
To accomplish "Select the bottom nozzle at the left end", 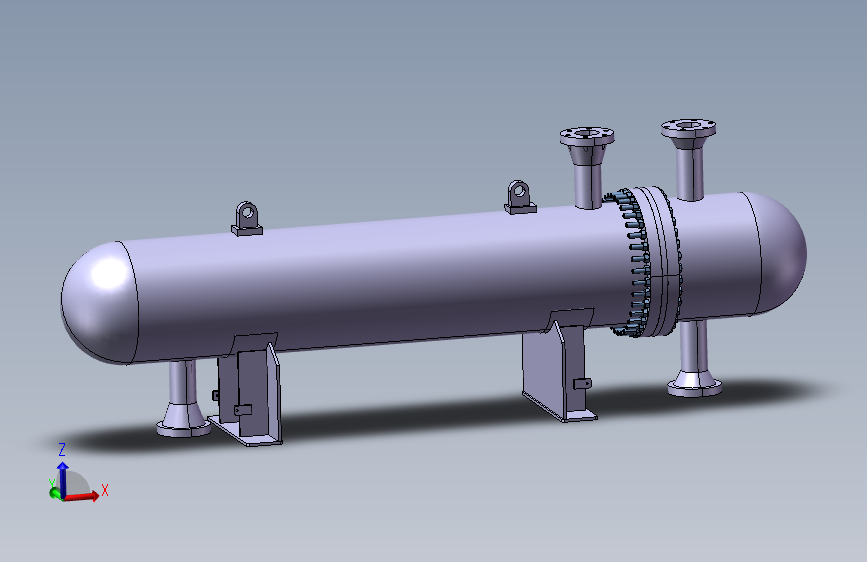I will click(183, 399).
